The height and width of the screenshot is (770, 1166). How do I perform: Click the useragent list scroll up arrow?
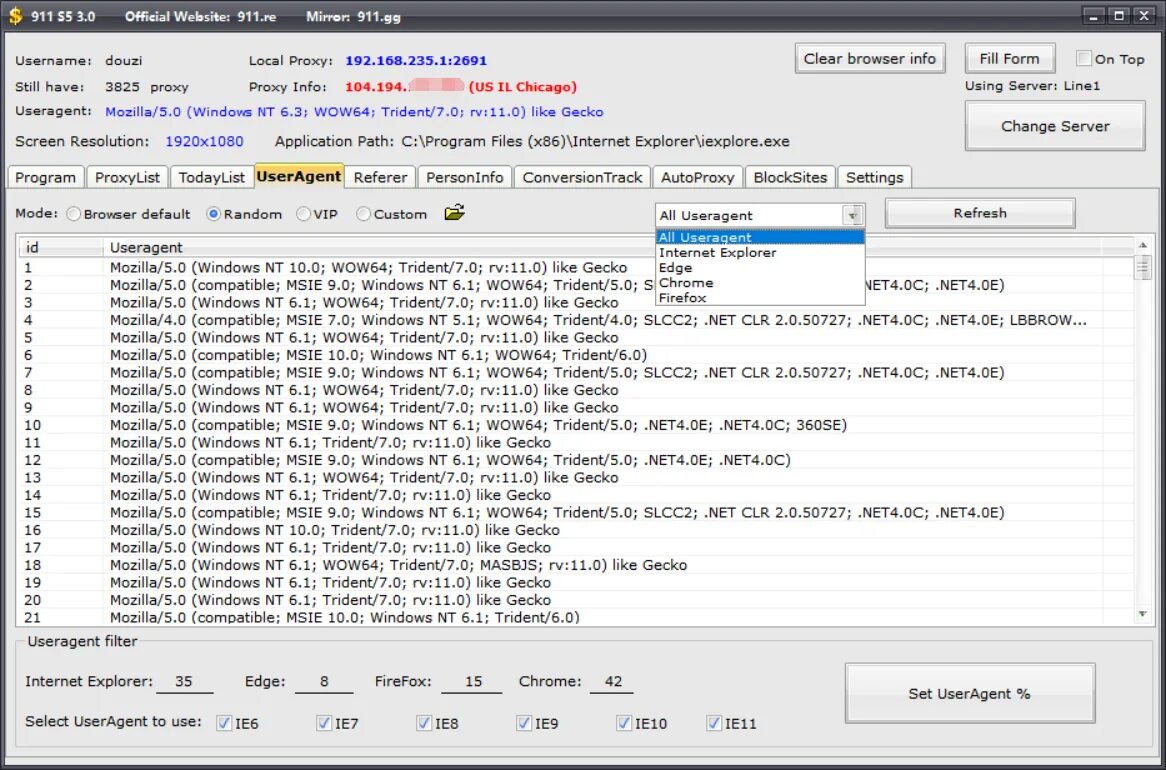[1143, 245]
